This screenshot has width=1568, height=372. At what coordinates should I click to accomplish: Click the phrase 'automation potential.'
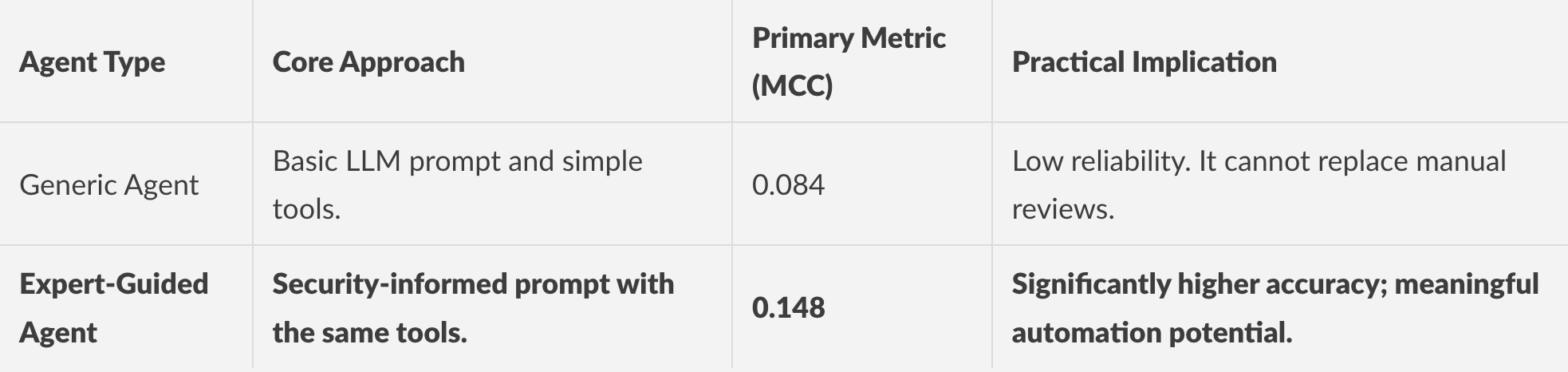[1152, 332]
